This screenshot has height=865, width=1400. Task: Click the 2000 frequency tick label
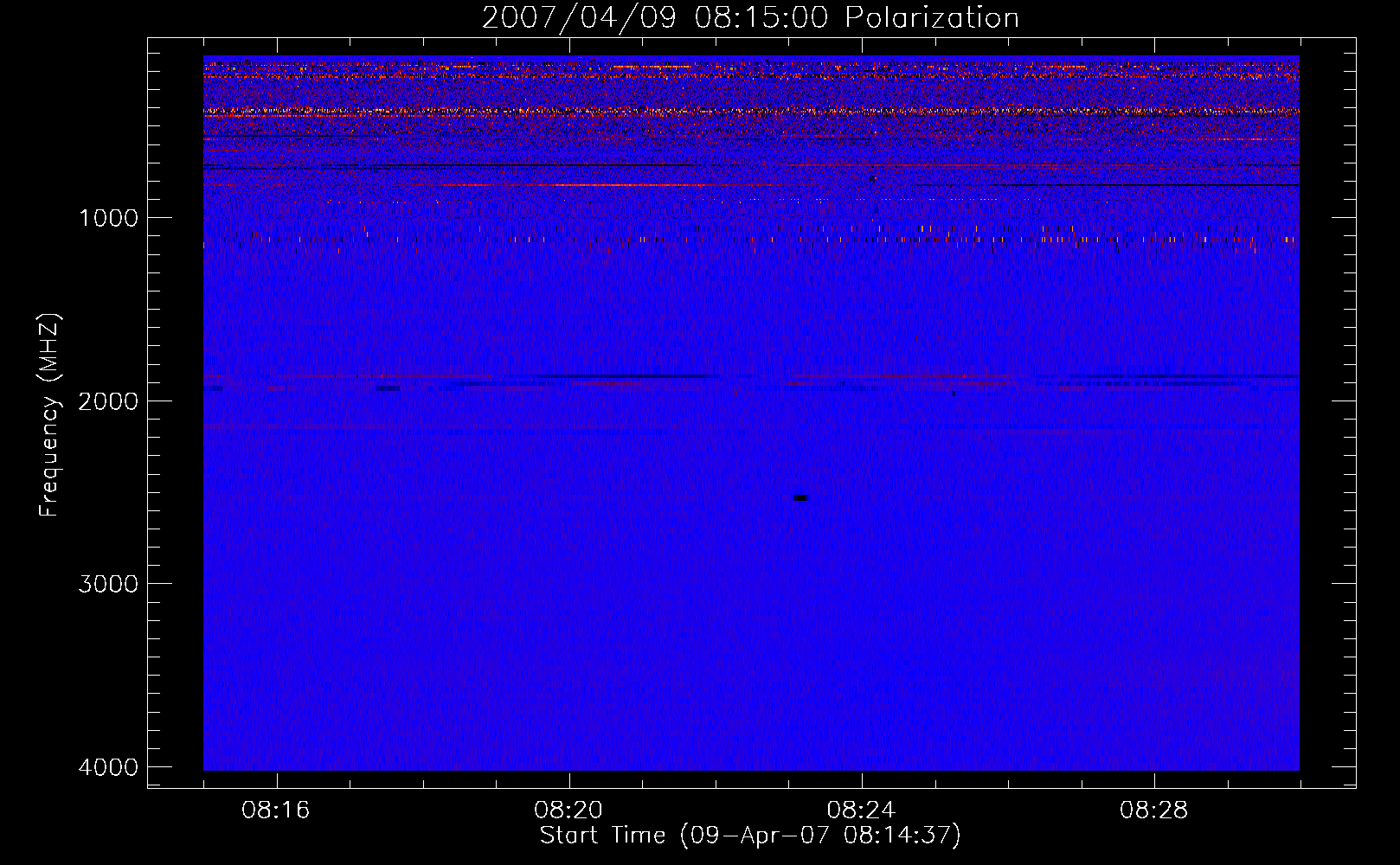[108, 401]
